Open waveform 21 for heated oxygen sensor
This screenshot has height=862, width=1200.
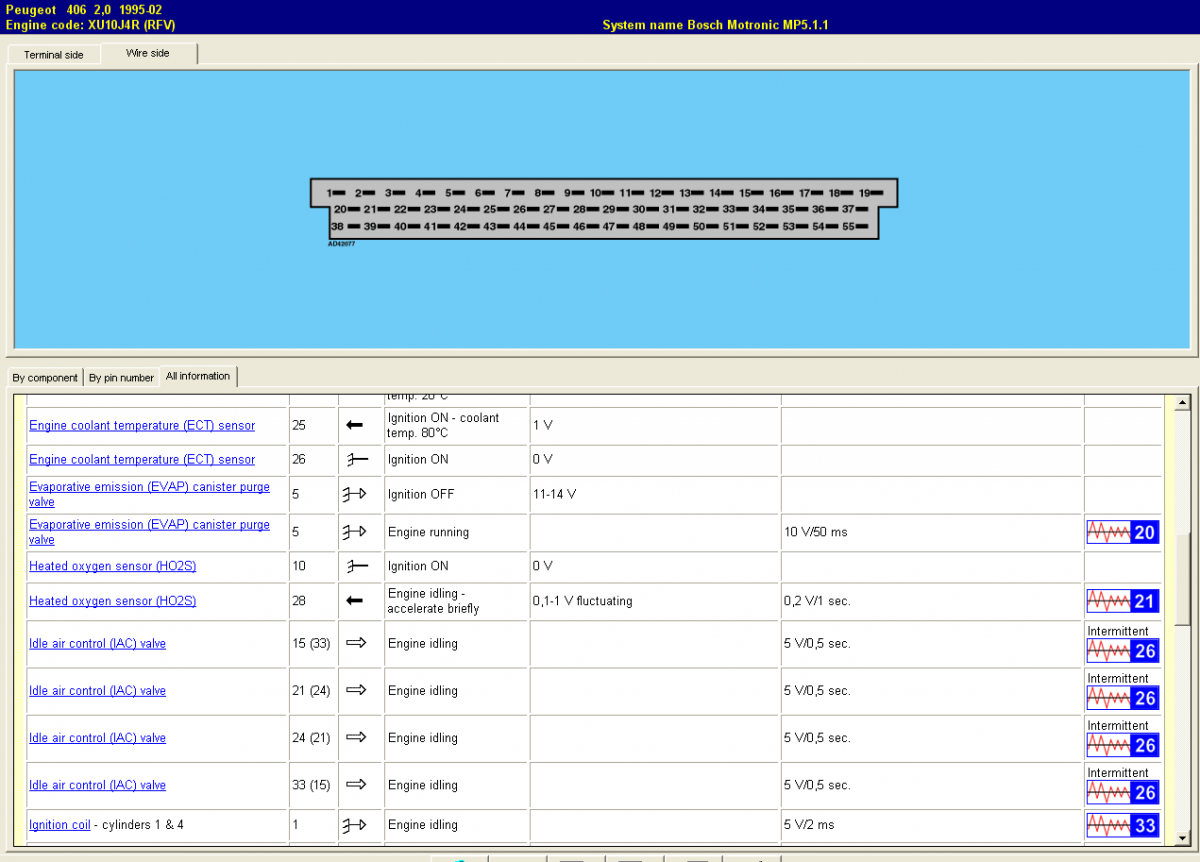(1122, 601)
